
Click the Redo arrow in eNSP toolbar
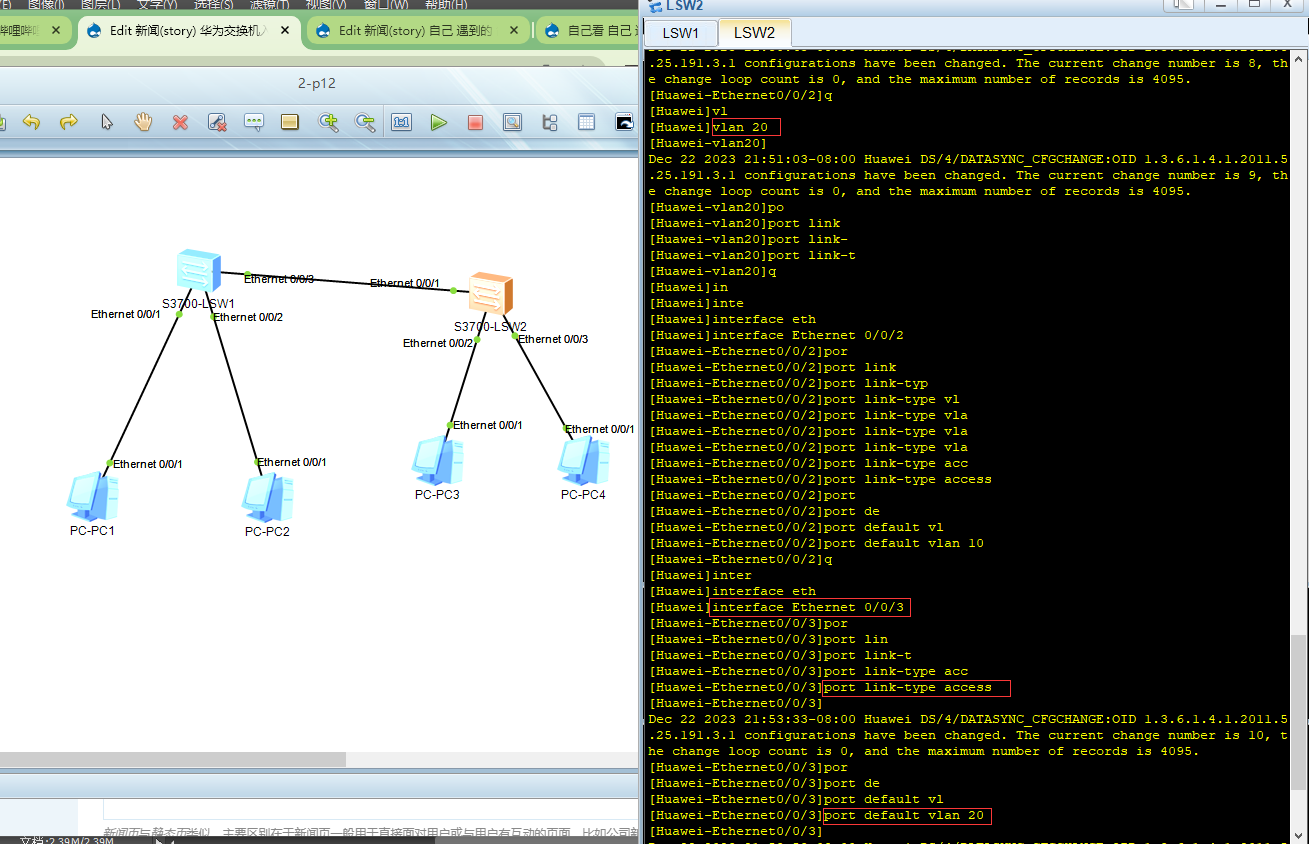pyautogui.click(x=69, y=122)
